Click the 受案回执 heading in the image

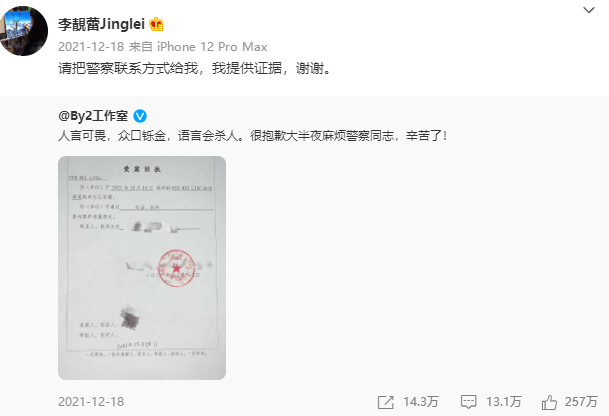142,169
